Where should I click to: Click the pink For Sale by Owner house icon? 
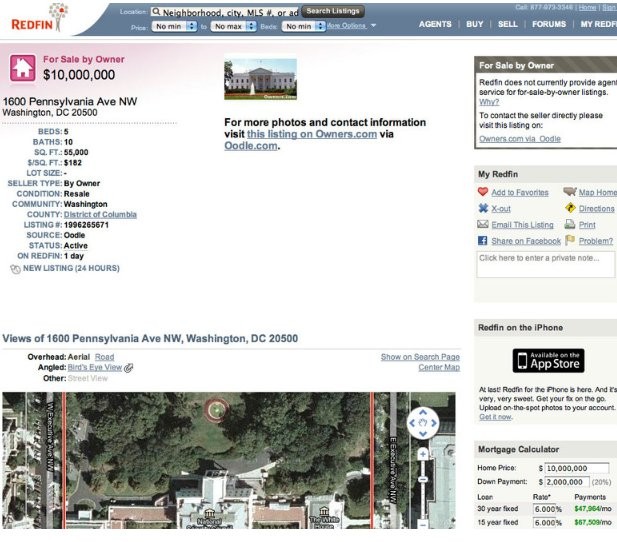[x=22, y=68]
